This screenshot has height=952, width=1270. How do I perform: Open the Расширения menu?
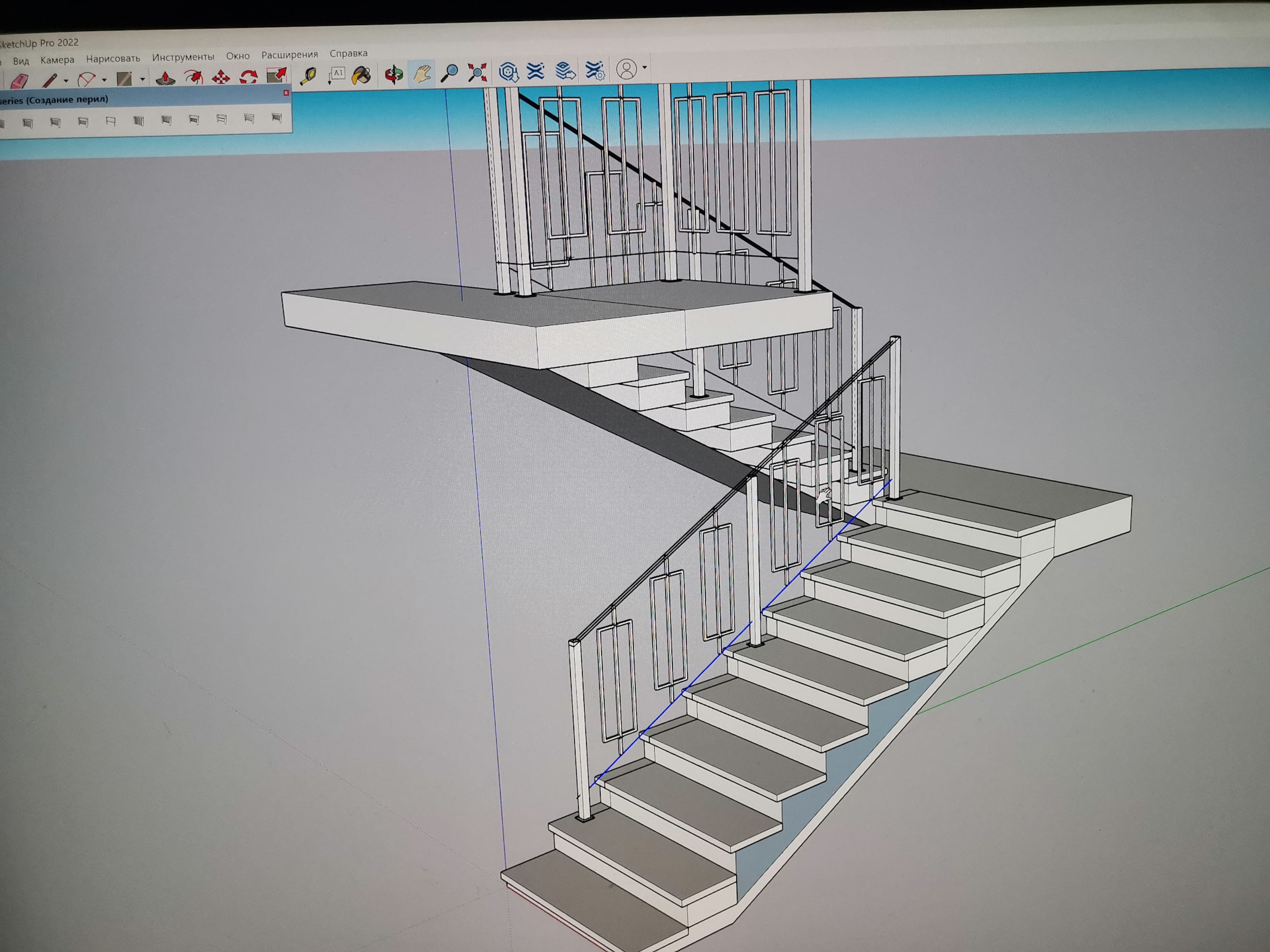click(289, 54)
